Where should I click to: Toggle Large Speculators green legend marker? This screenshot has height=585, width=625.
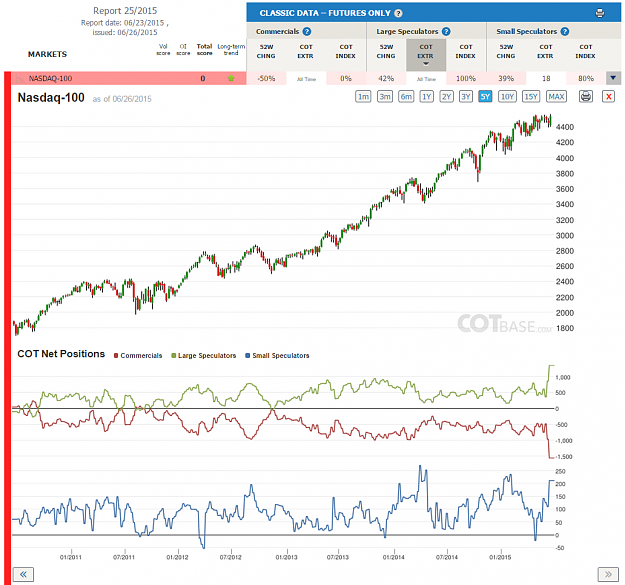point(173,355)
